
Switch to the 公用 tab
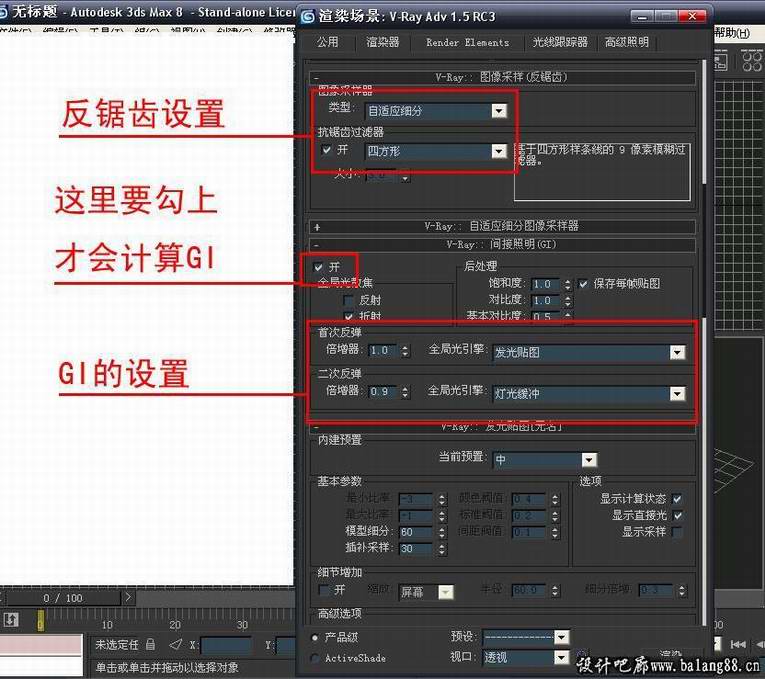327,42
